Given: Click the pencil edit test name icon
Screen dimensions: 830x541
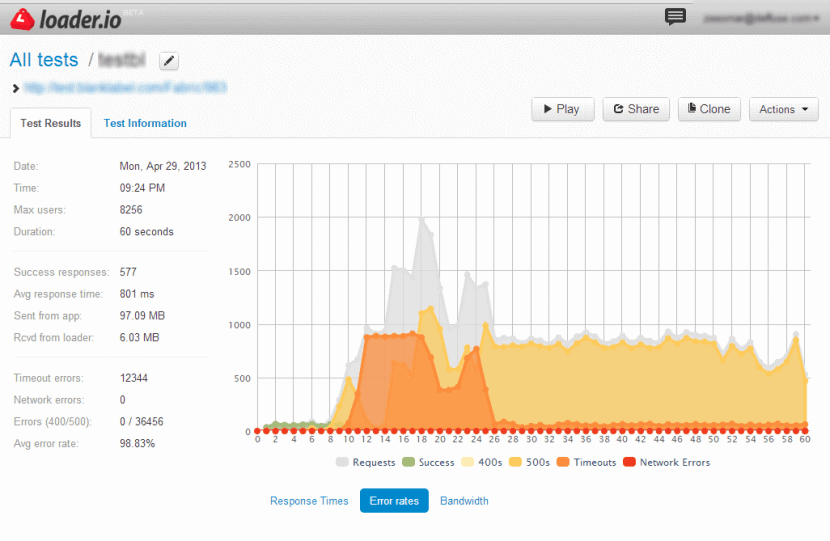Looking at the screenshot, I should click(x=169, y=62).
